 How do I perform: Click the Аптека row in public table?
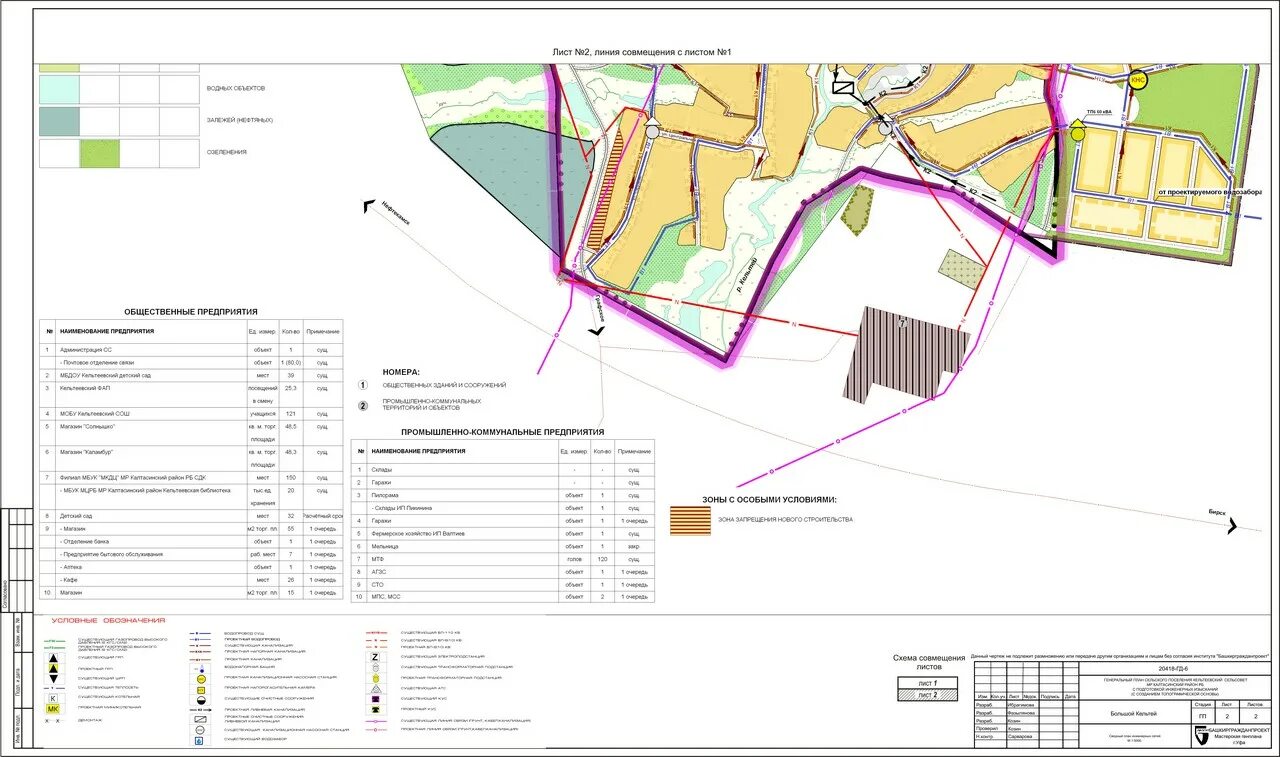(x=191, y=566)
